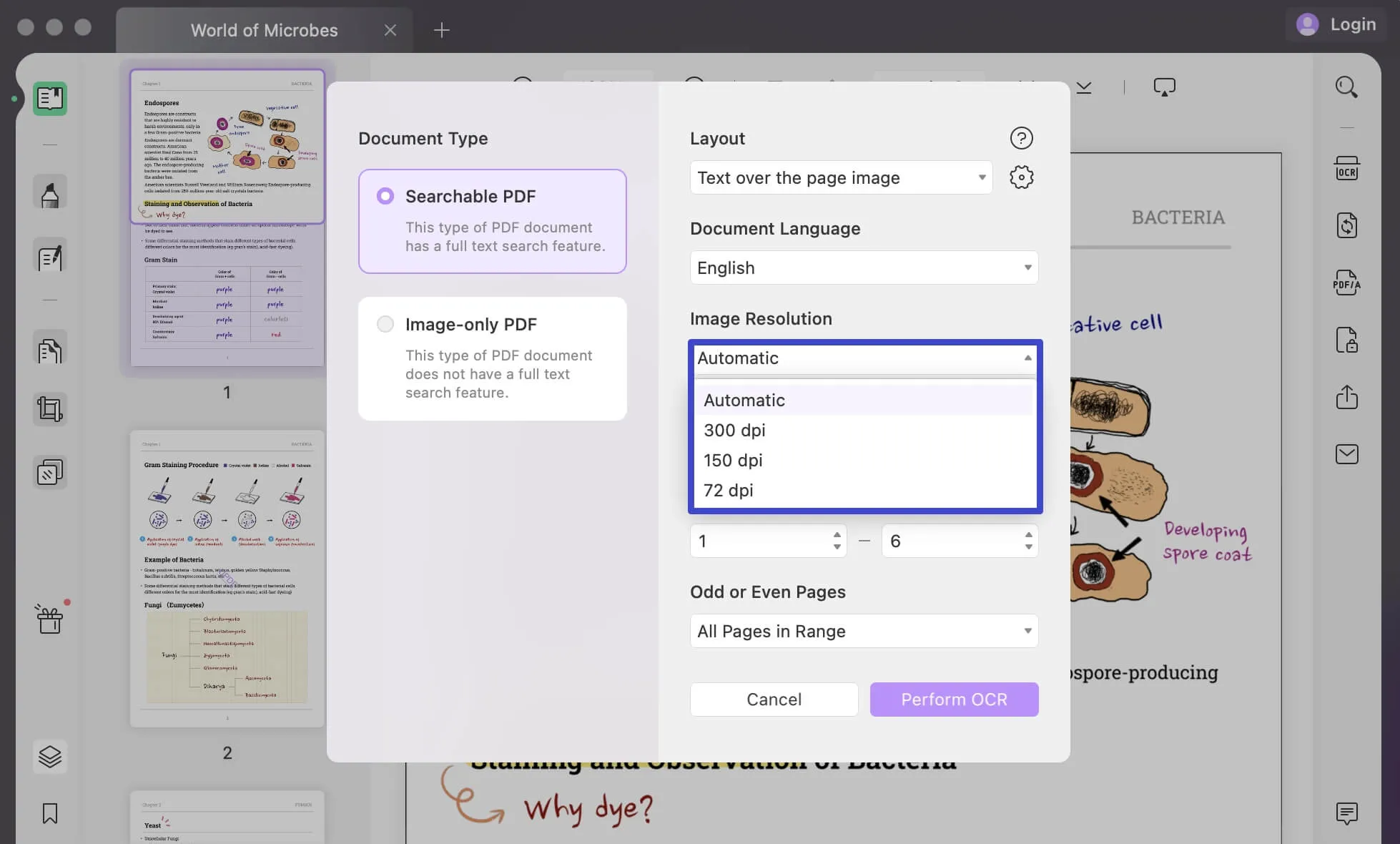Open the Odd or Even Pages dropdown
This screenshot has height=844, width=1400.
[863, 631]
